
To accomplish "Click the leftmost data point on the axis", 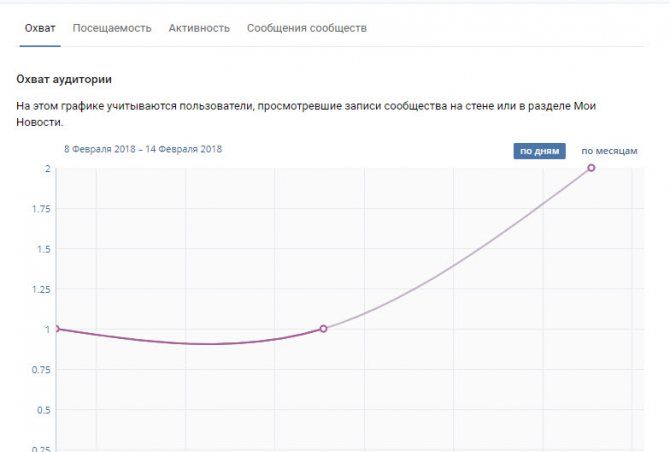I will [x=56, y=329].
